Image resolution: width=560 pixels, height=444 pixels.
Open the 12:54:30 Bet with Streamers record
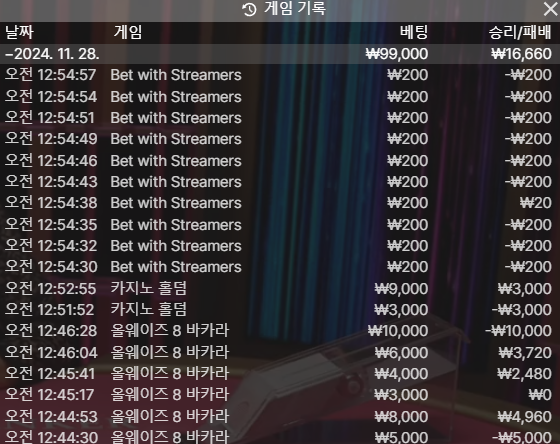(x=280, y=267)
